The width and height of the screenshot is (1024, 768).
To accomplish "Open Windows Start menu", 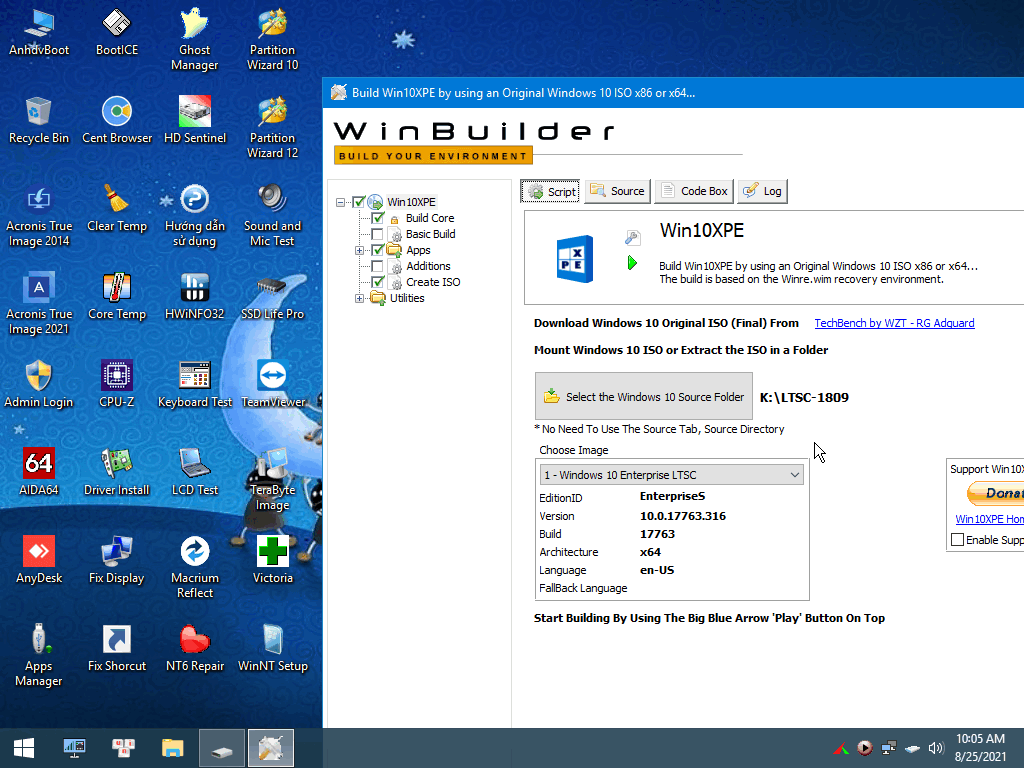I will (x=24, y=748).
